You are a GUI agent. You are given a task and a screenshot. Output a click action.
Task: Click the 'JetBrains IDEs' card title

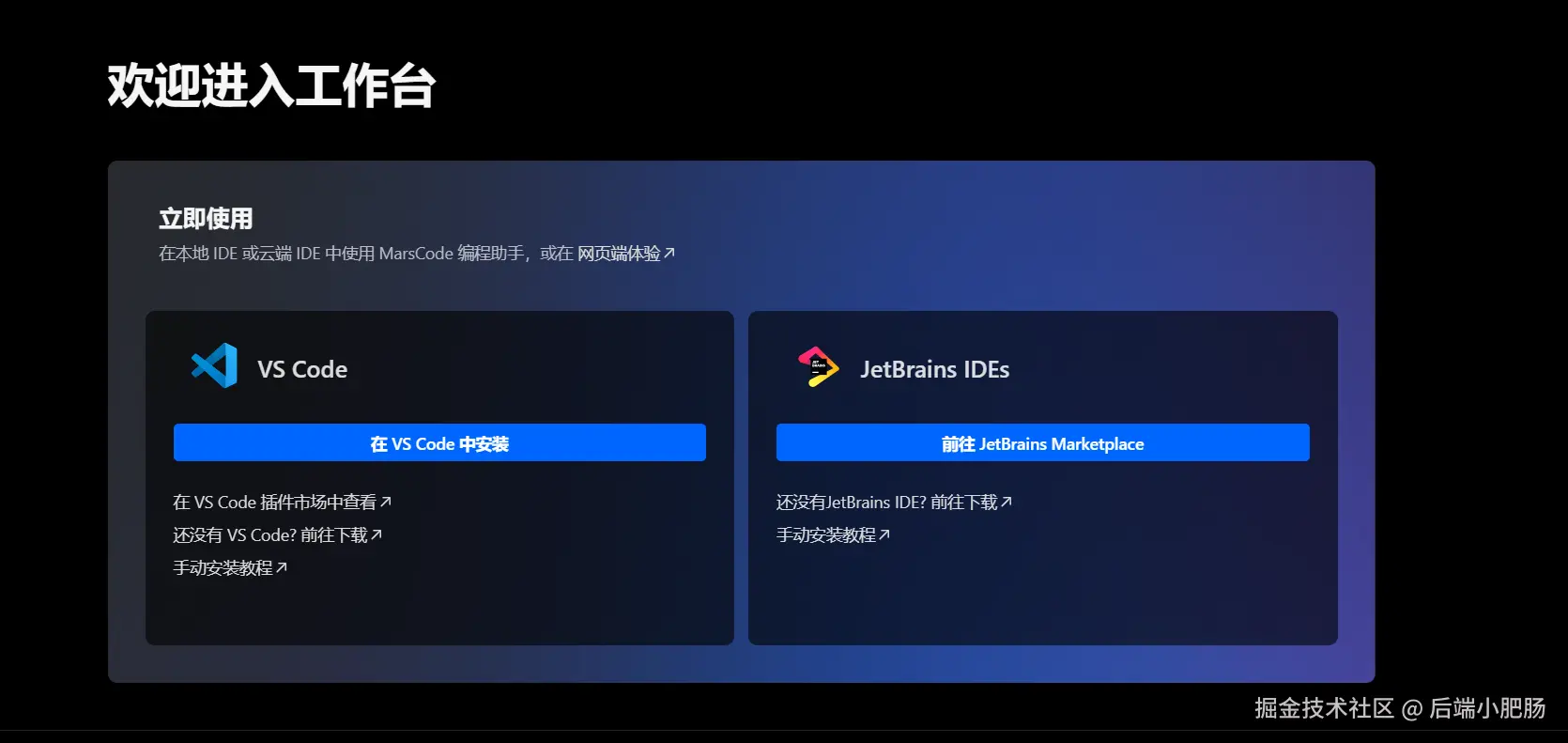[935, 369]
